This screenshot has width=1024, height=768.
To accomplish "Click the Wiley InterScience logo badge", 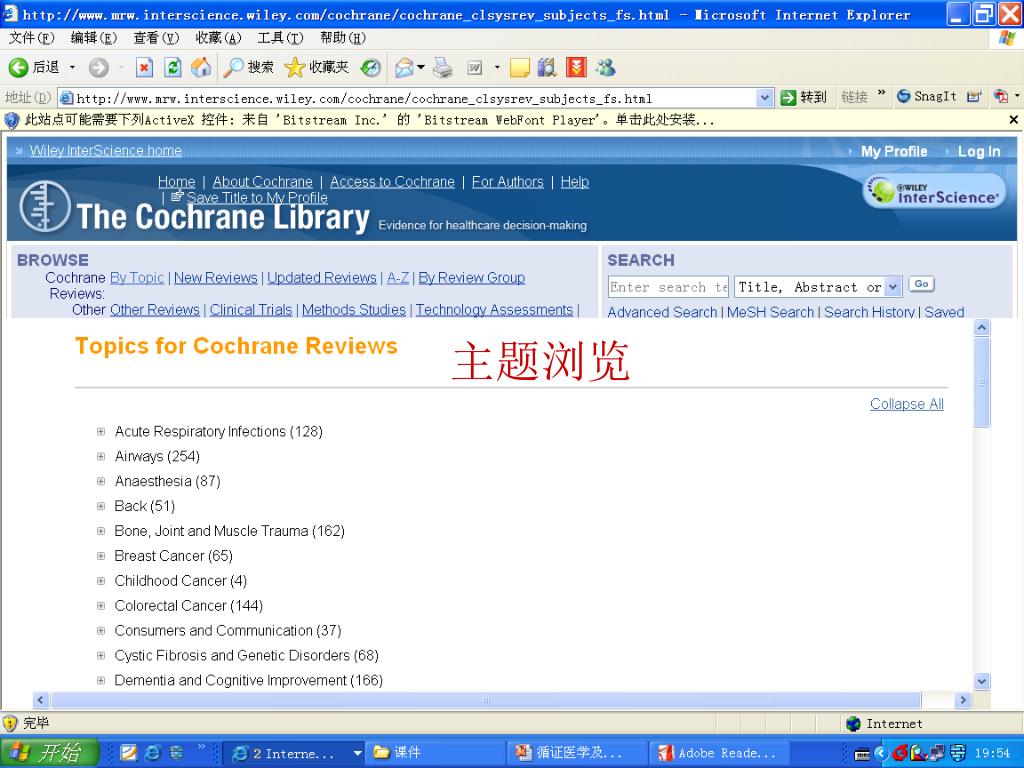I will coord(935,191).
